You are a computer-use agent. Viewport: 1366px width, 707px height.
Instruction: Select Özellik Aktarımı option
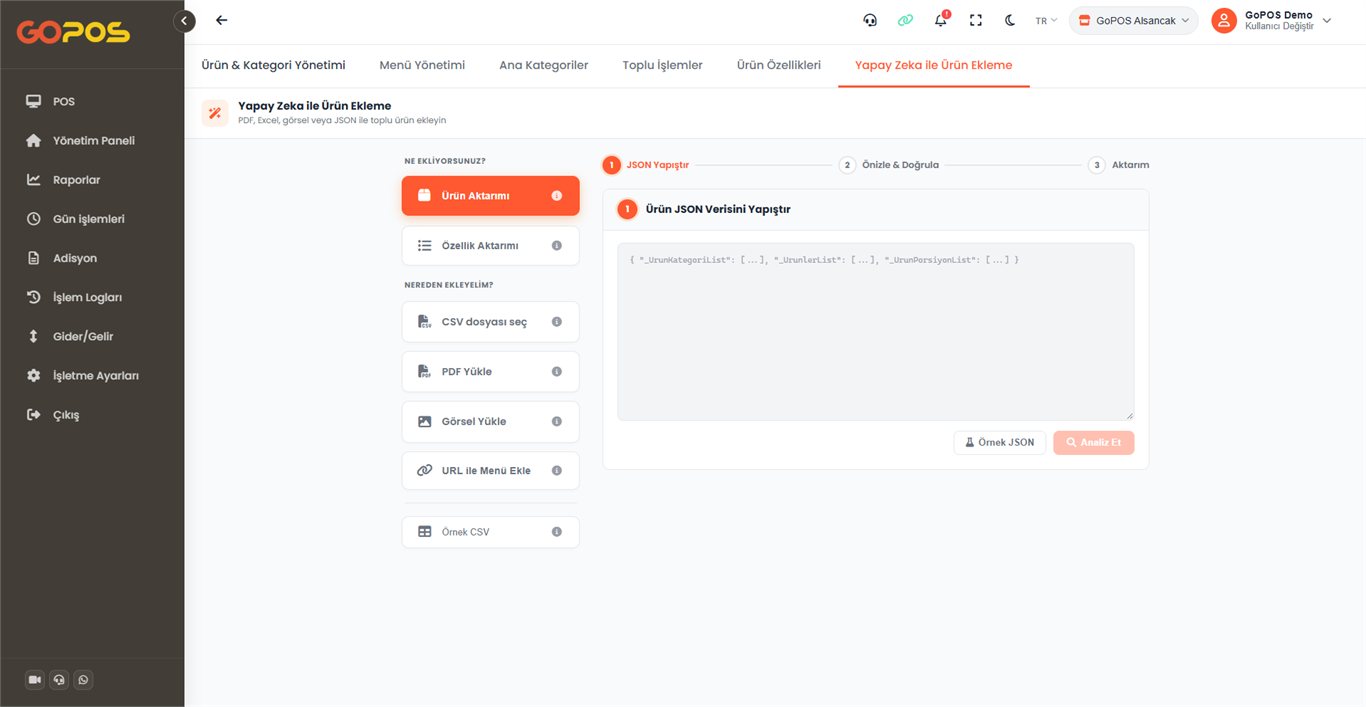pos(490,246)
